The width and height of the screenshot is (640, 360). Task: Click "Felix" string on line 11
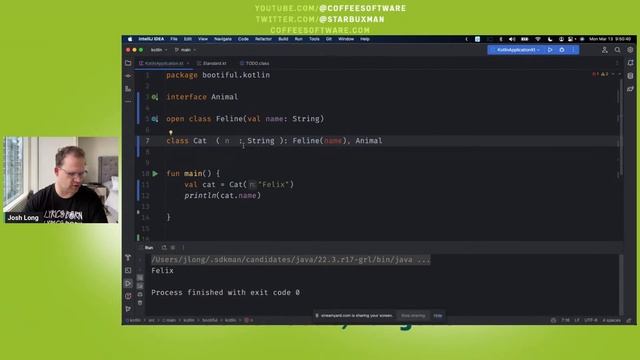[274, 184]
